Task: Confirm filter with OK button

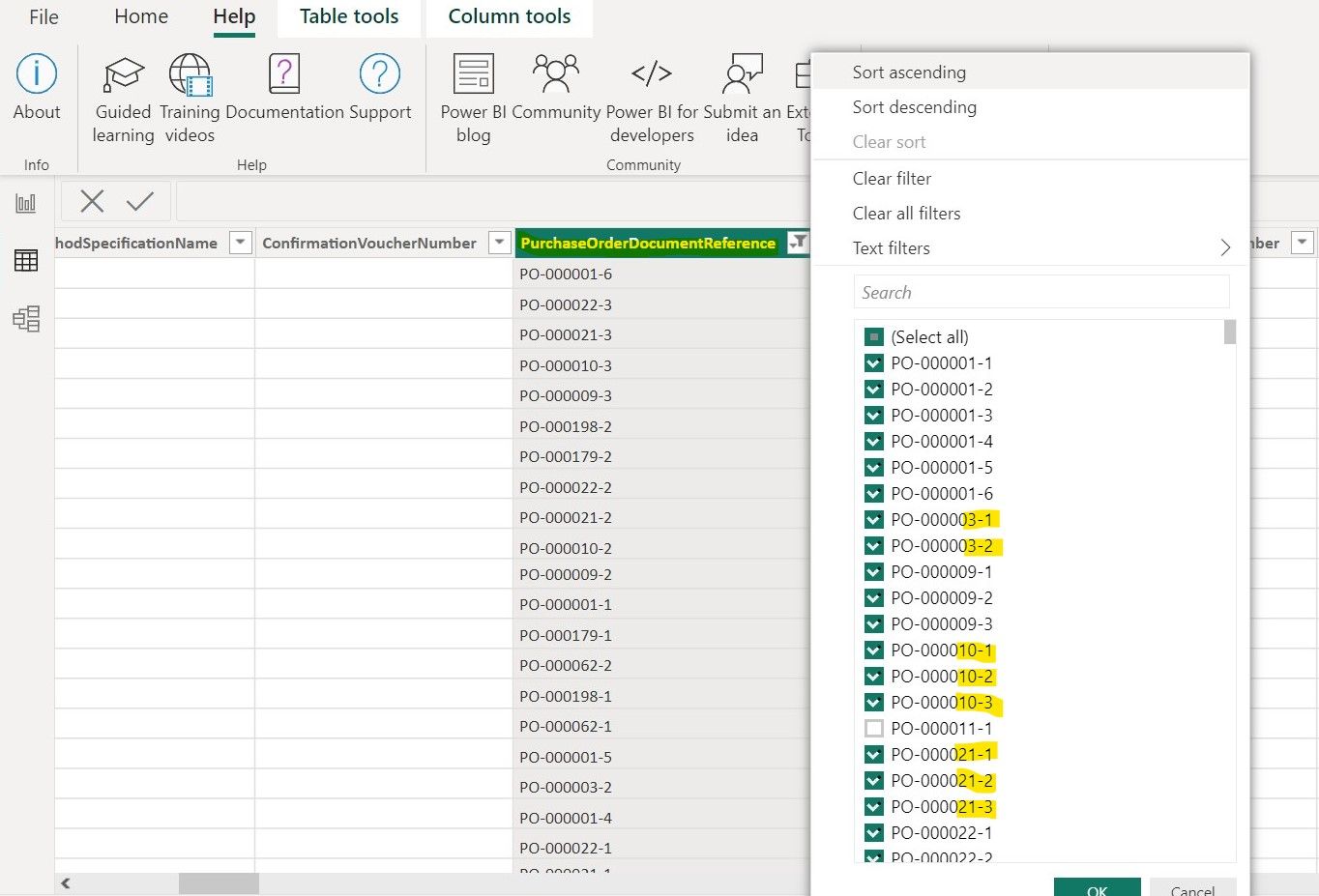Action: pos(1098,887)
